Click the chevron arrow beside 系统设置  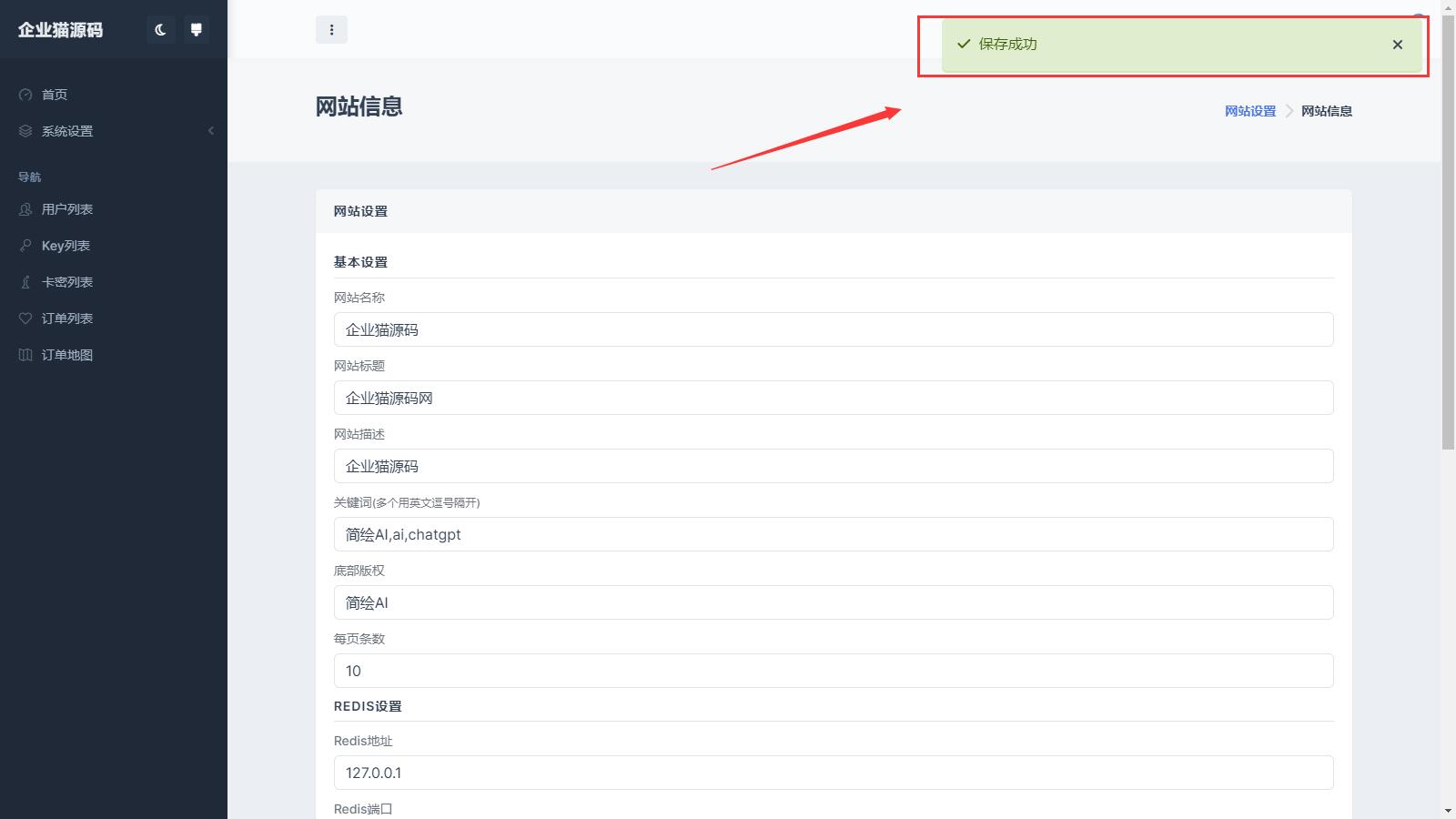click(211, 131)
